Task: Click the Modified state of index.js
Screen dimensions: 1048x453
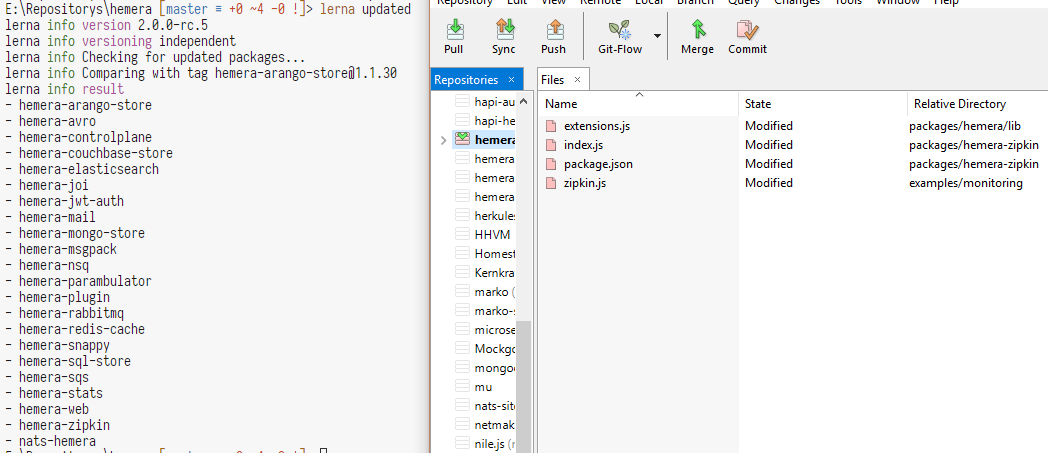Action: click(x=769, y=144)
